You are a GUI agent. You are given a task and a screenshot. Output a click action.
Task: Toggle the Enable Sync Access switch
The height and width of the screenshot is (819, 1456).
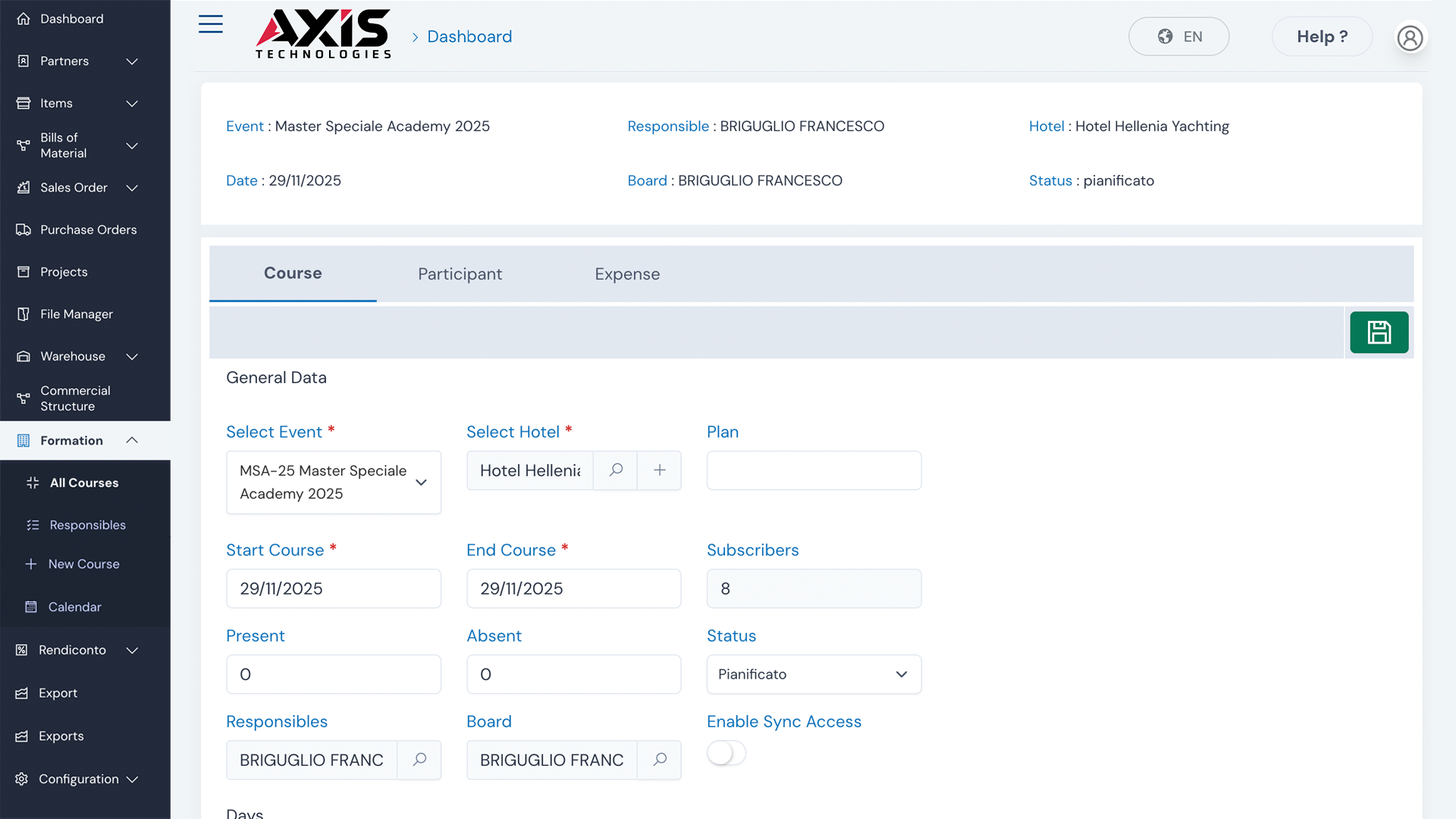pos(726,753)
